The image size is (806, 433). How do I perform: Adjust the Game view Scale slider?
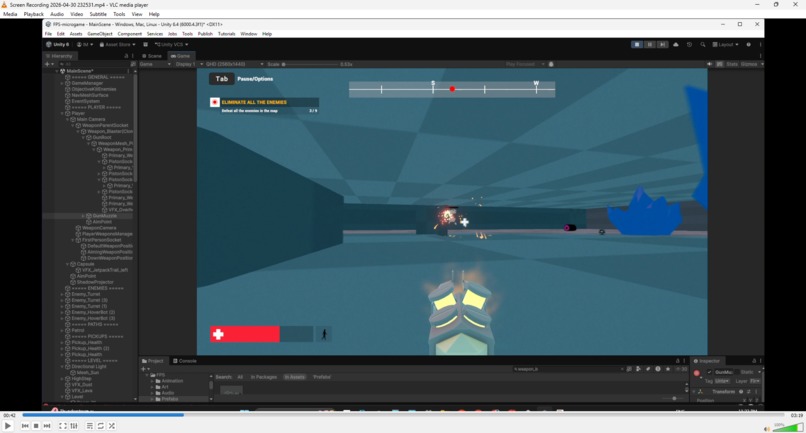point(310,64)
